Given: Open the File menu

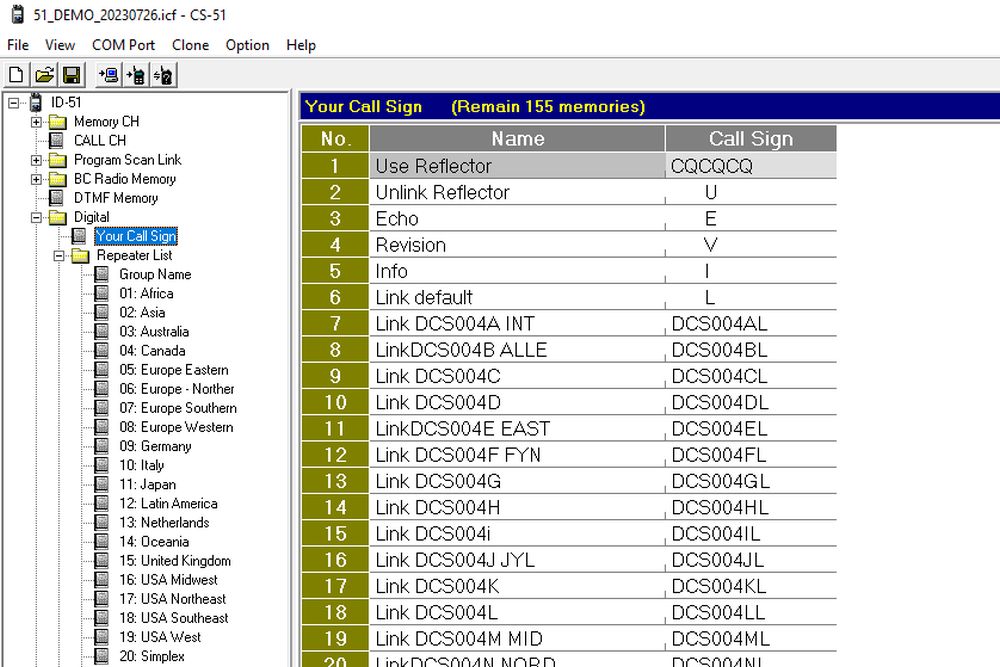Looking at the screenshot, I should point(18,45).
